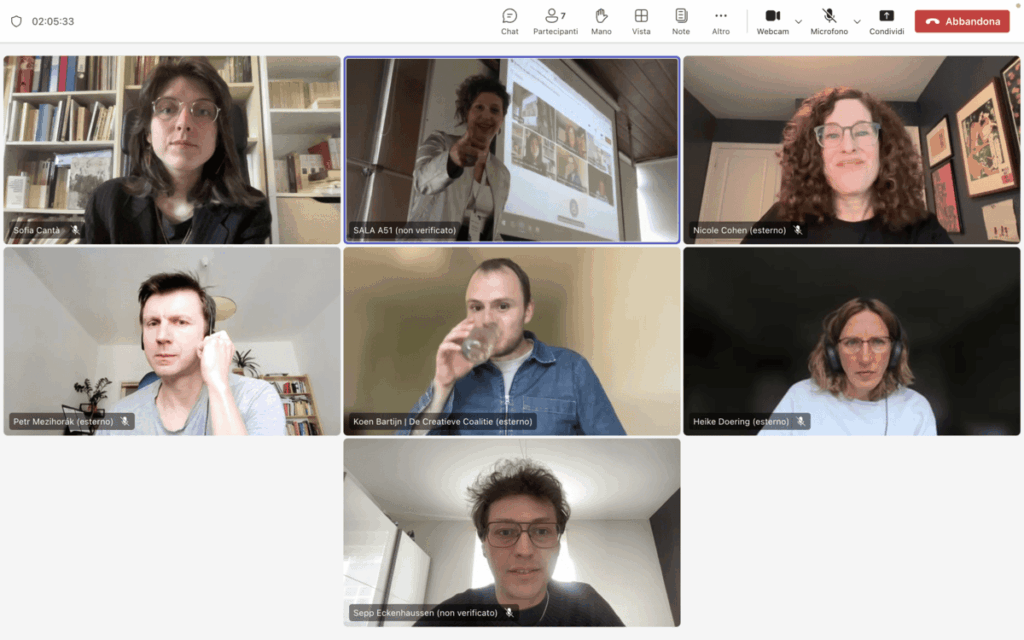Select Nicole Cohen video tile
This screenshot has height=640, width=1024.
click(x=852, y=150)
